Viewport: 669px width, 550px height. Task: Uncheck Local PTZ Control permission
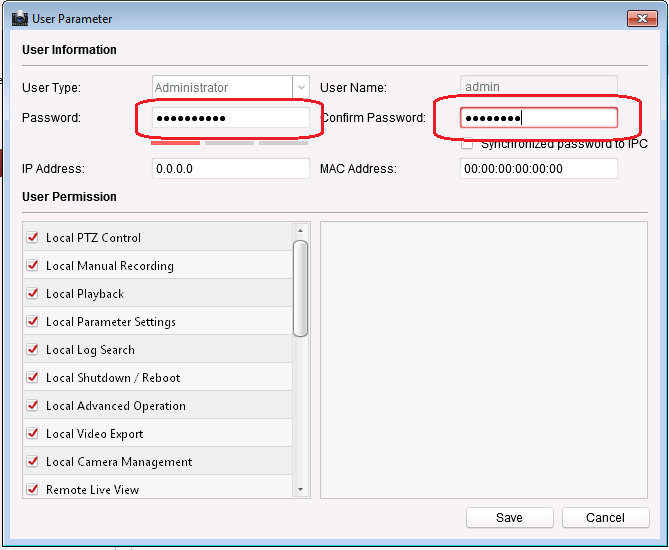(x=33, y=238)
